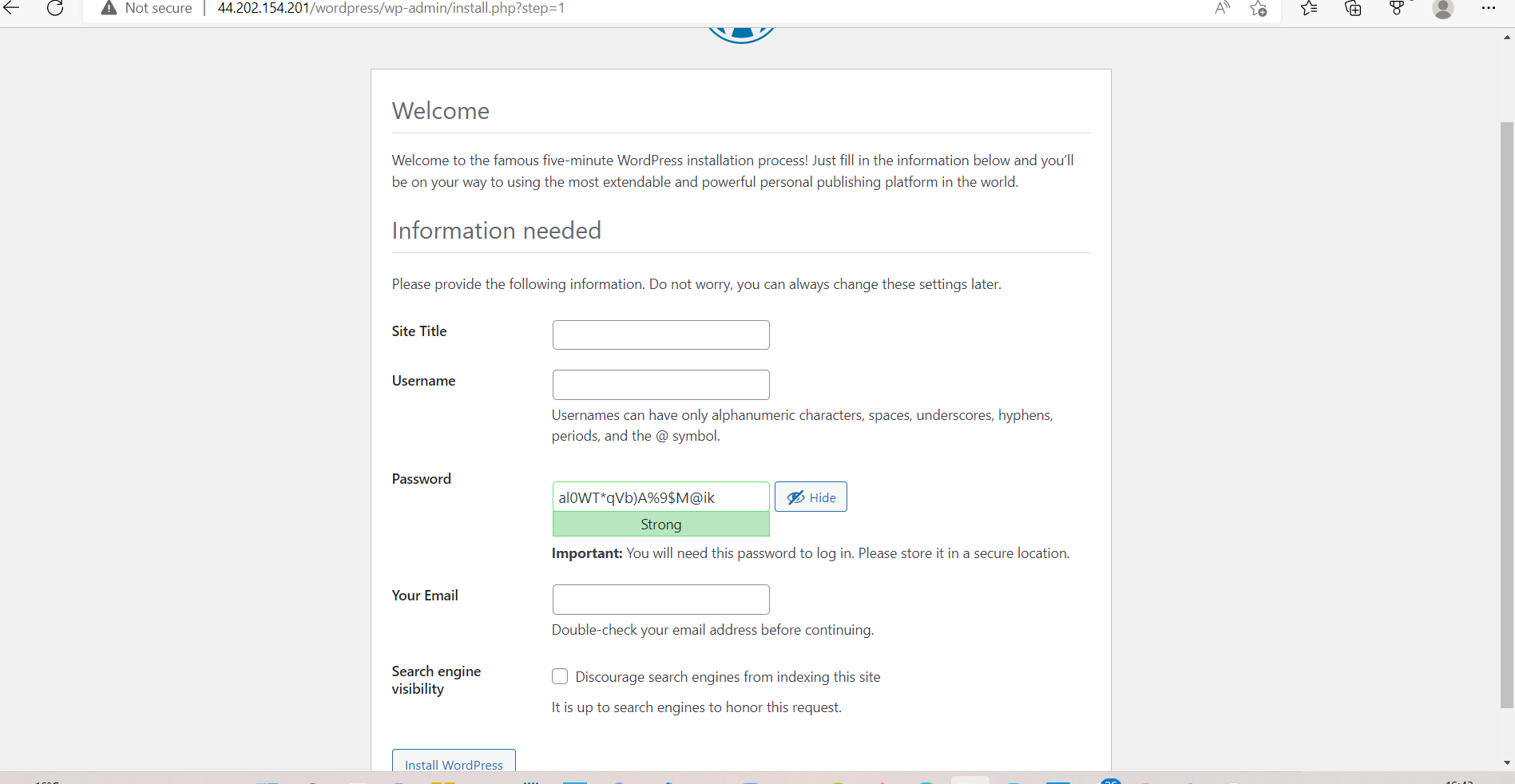Screen dimensions: 1515x784
Task: Click the page vertical scrollbar thumb
Action: pos(1507,415)
